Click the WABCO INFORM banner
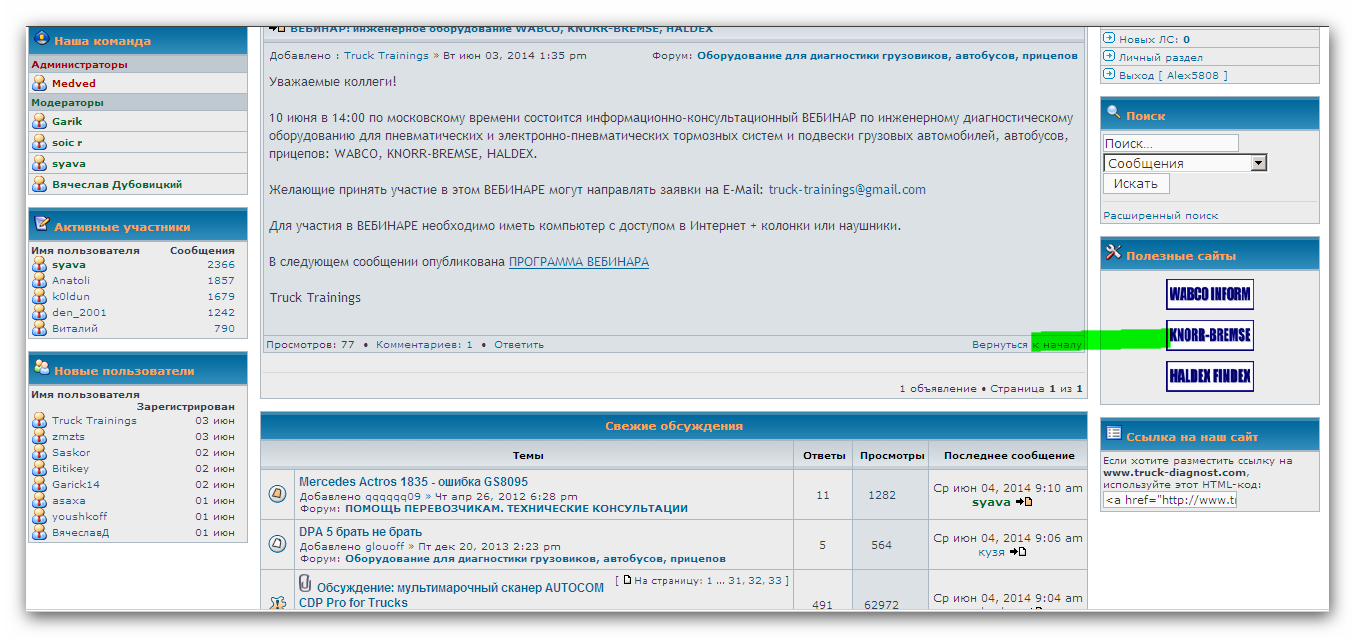 coord(1210,294)
